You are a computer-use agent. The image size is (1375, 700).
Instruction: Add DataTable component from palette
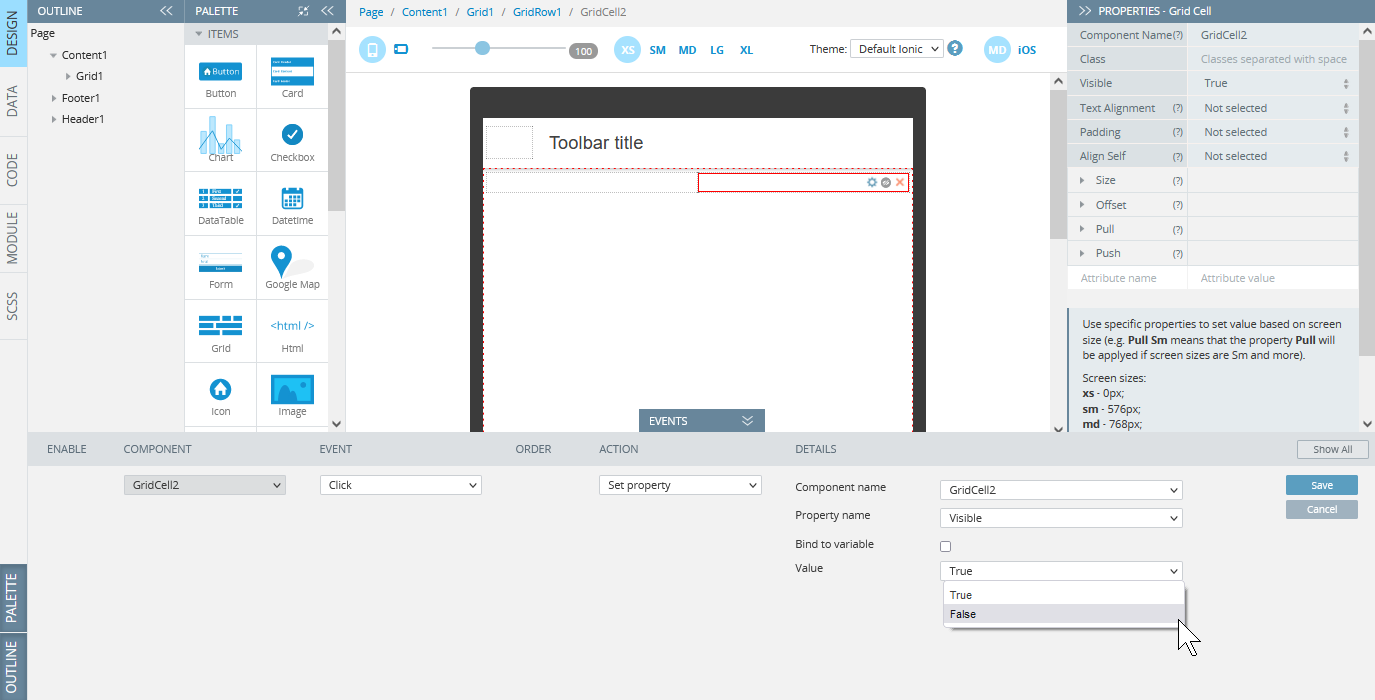point(221,204)
